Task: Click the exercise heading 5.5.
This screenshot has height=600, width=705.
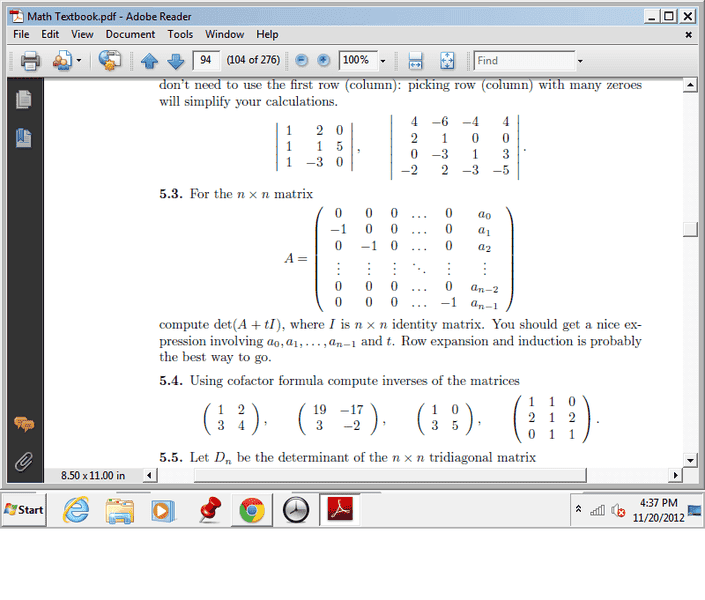Action: point(170,457)
